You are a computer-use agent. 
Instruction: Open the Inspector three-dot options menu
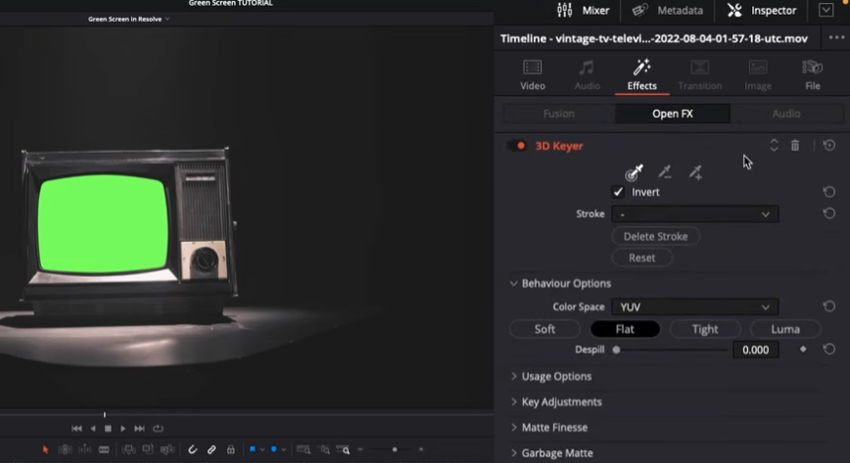click(x=836, y=37)
